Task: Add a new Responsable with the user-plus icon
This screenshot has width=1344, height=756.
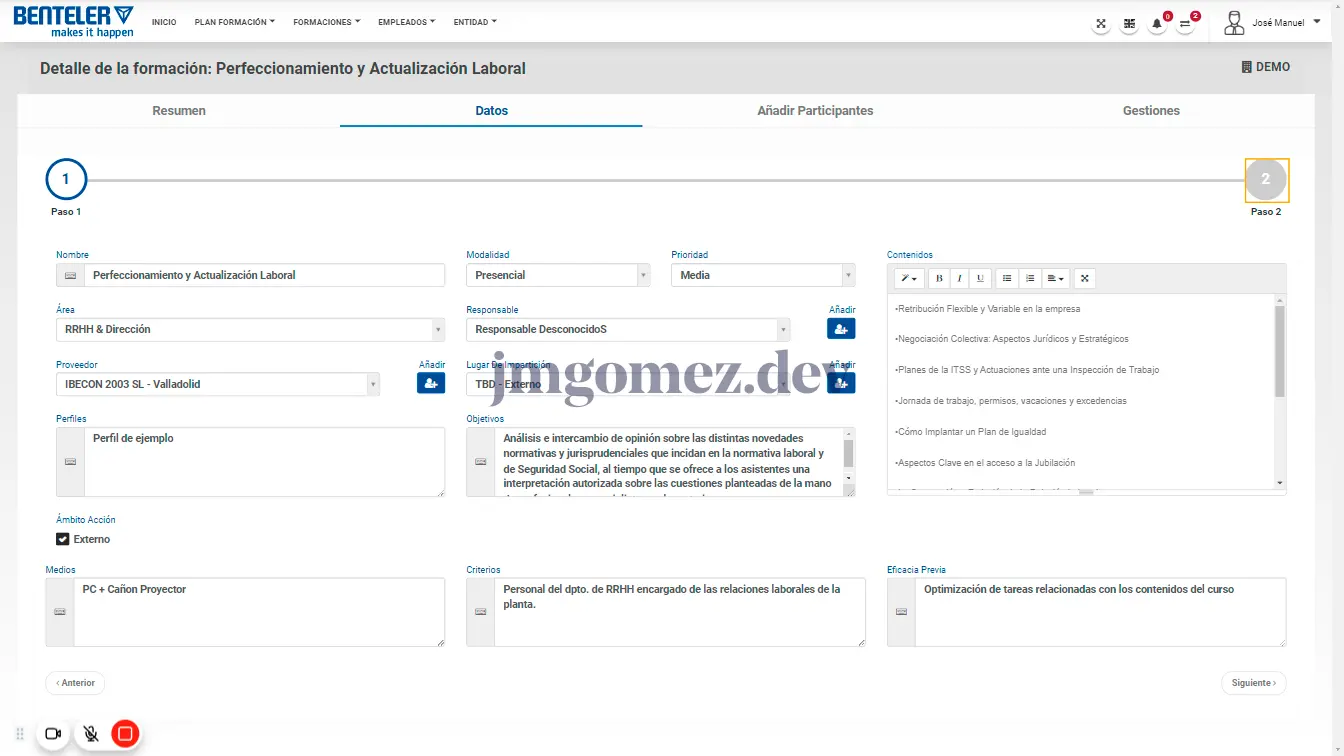Action: pos(841,328)
